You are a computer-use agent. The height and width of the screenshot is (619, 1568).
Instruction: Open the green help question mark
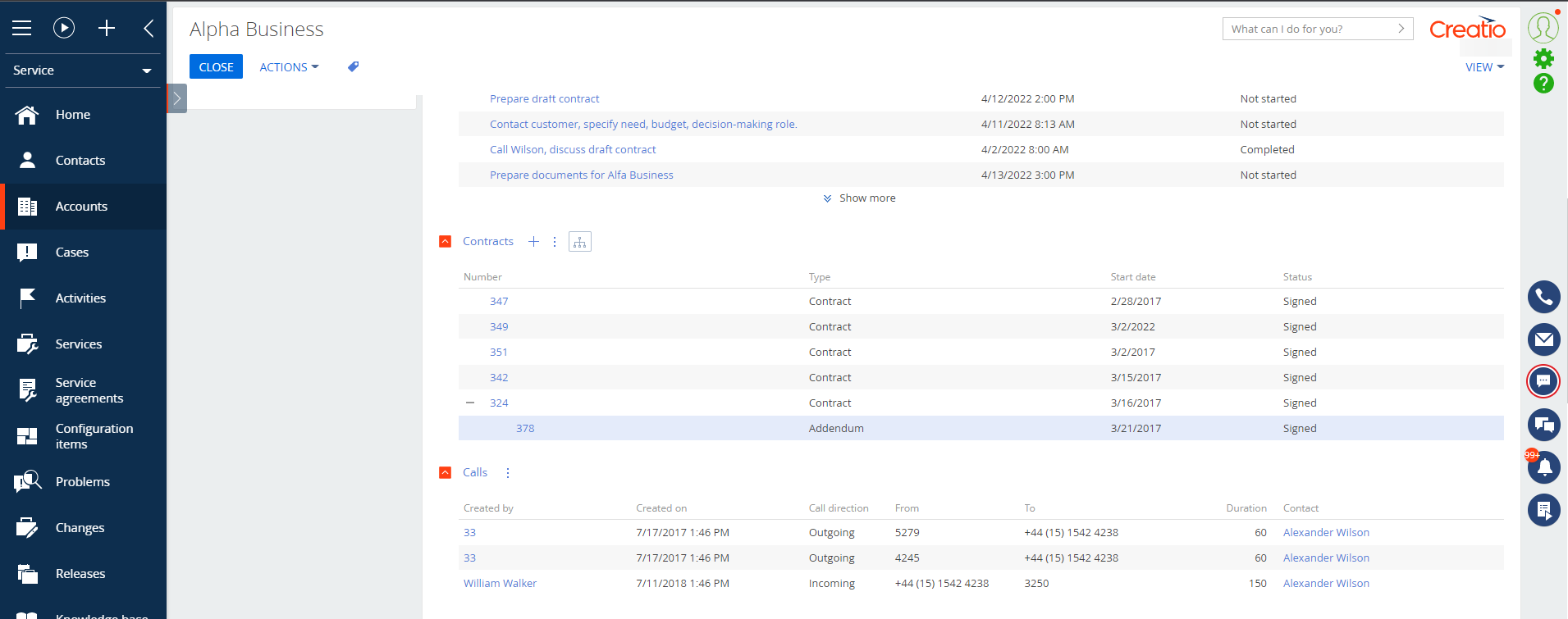pyautogui.click(x=1543, y=83)
